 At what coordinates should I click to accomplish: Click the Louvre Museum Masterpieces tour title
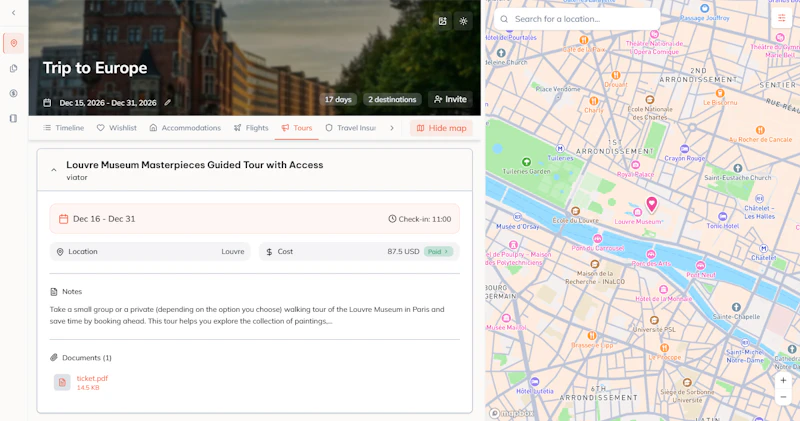(x=194, y=165)
